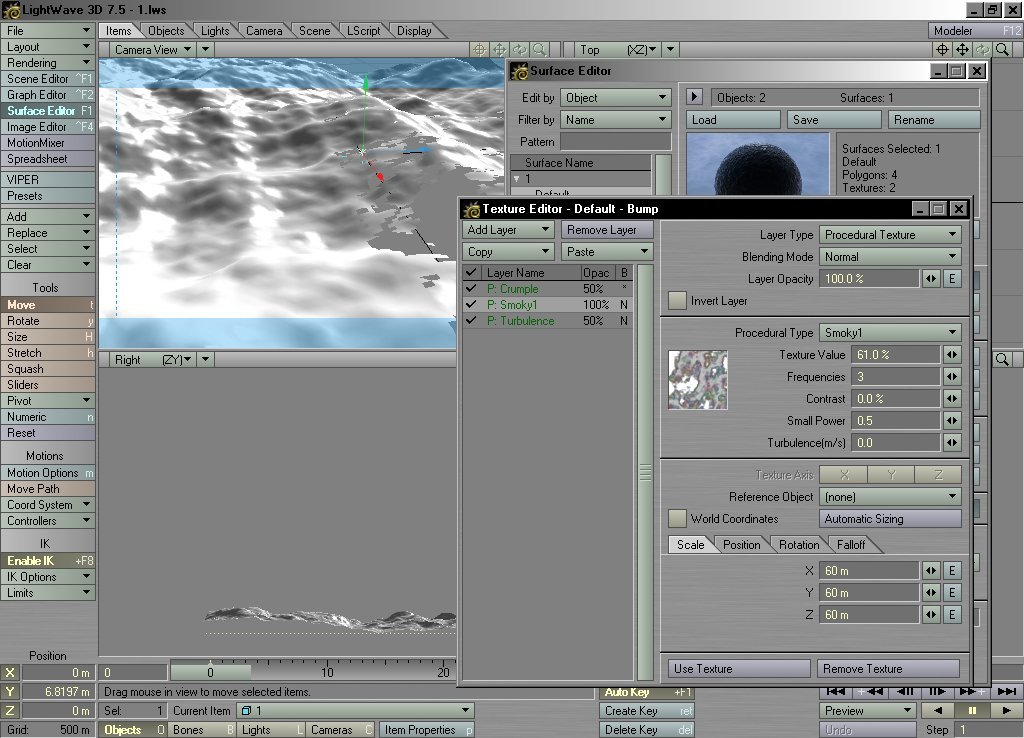
Task: Click the Camera View center icon in the toolbar
Action: click(x=479, y=50)
